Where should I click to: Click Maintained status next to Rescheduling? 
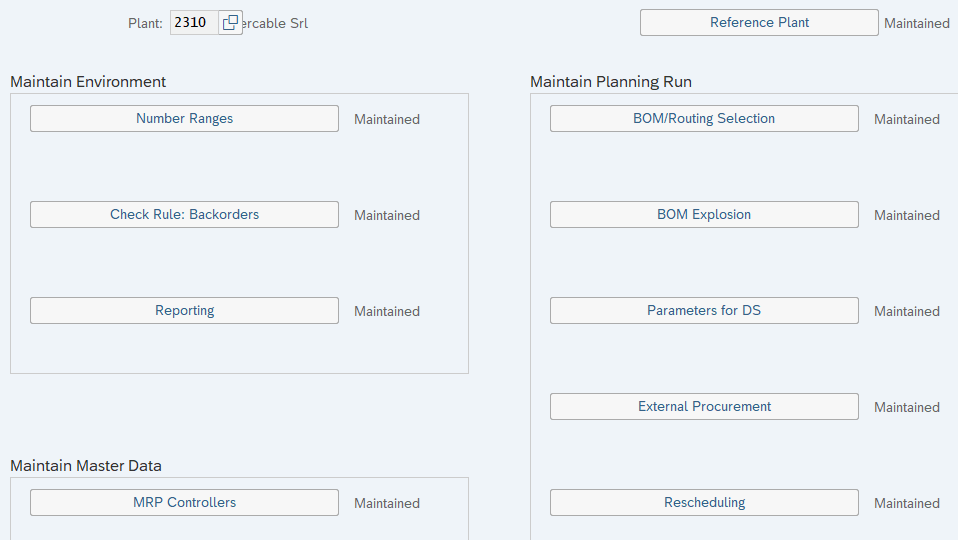coord(907,504)
